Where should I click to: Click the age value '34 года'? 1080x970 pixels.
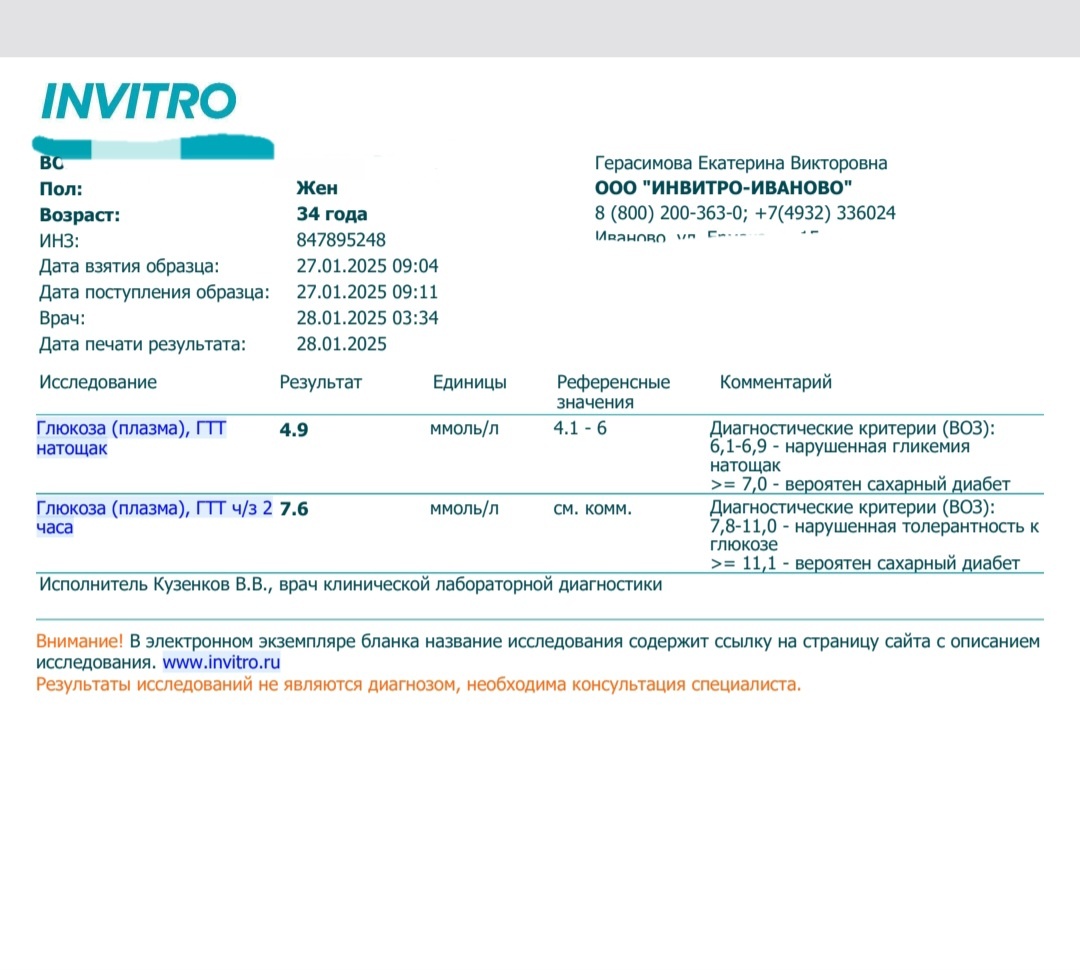[x=332, y=214]
